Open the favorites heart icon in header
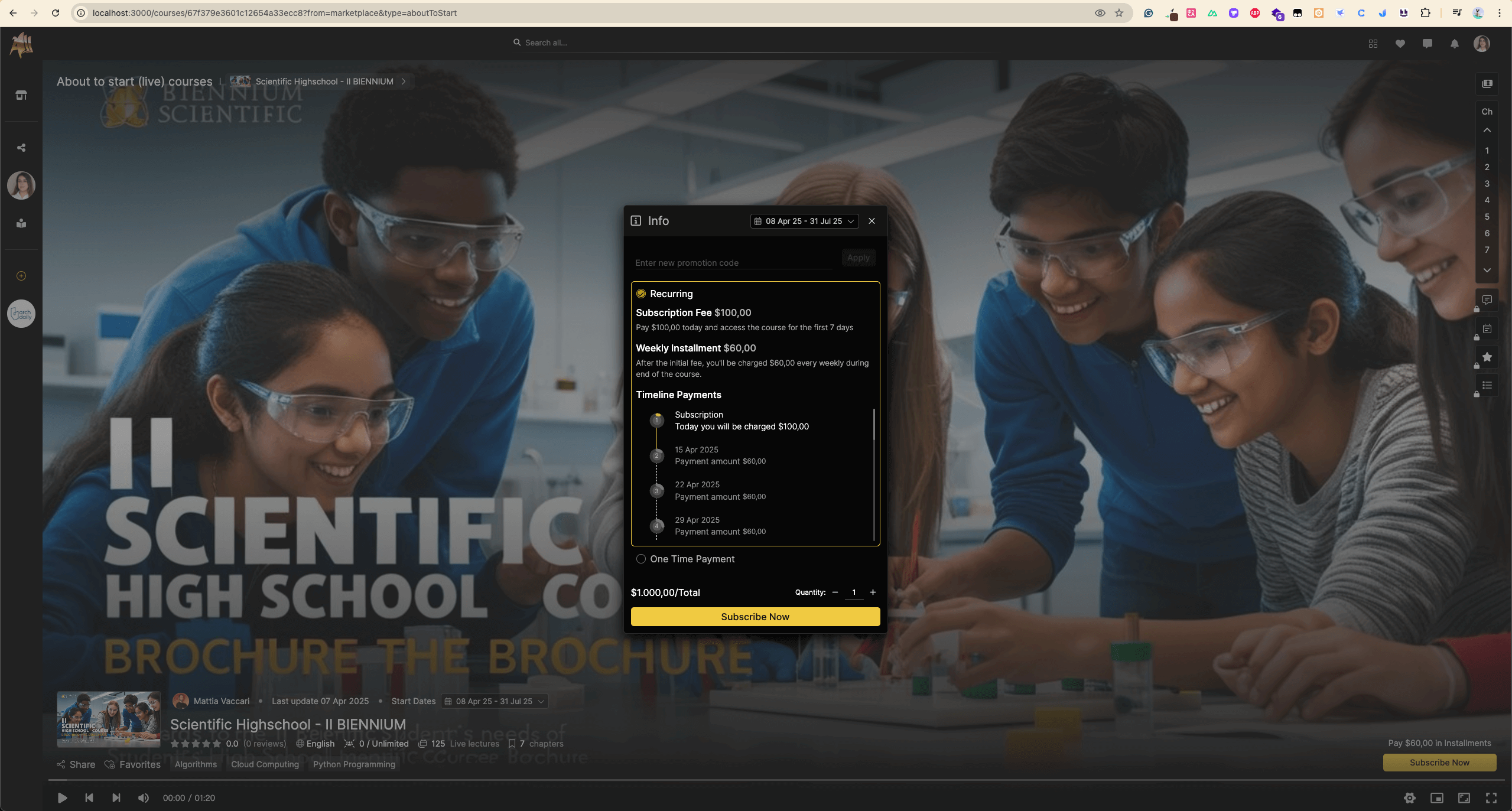Image resolution: width=1512 pixels, height=811 pixels. tap(1400, 44)
